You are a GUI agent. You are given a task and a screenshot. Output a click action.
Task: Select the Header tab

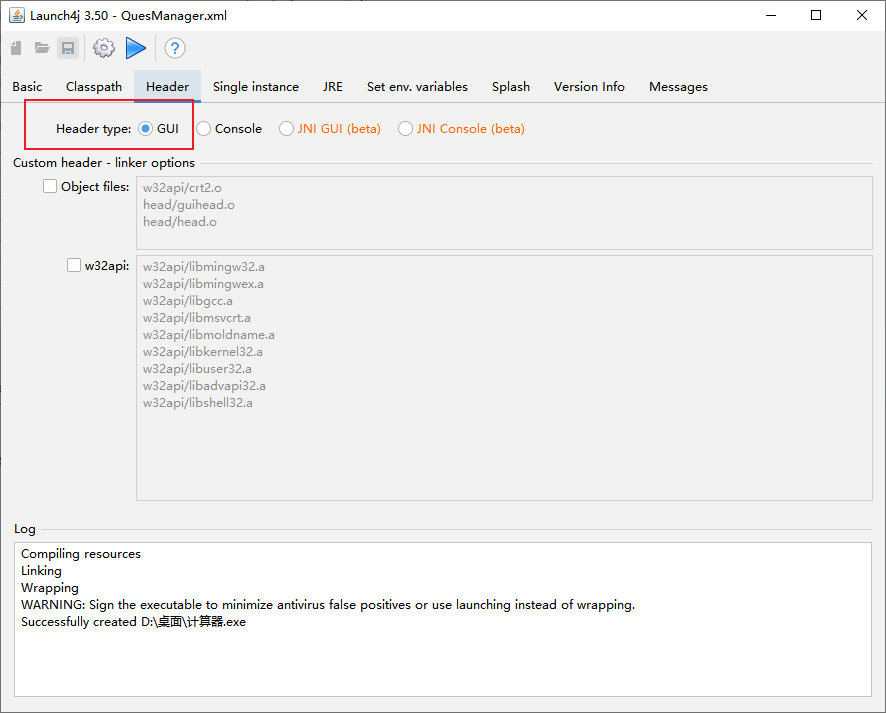point(167,86)
